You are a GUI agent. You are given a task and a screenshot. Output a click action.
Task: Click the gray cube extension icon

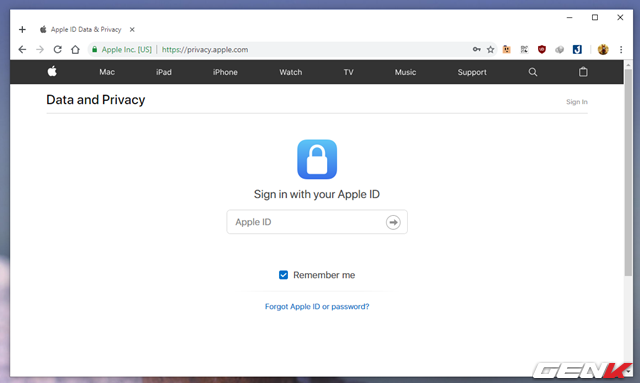(x=559, y=49)
